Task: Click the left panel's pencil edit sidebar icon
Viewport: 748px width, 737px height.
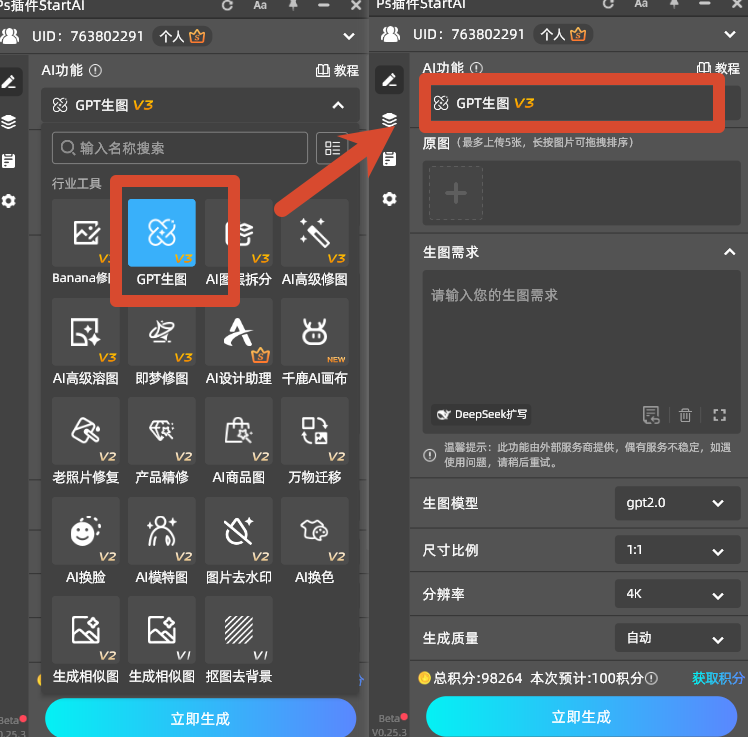Action: tap(9, 82)
